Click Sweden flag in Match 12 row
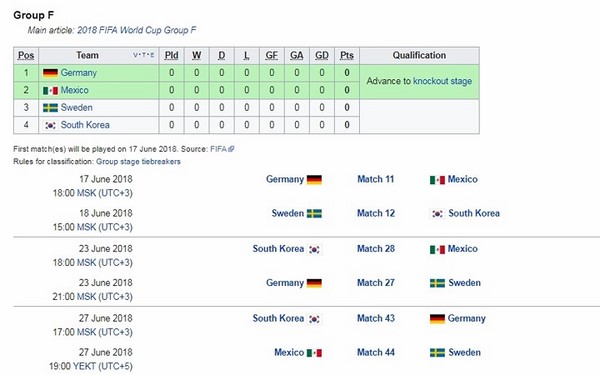The height and width of the screenshot is (375, 600). tap(314, 214)
